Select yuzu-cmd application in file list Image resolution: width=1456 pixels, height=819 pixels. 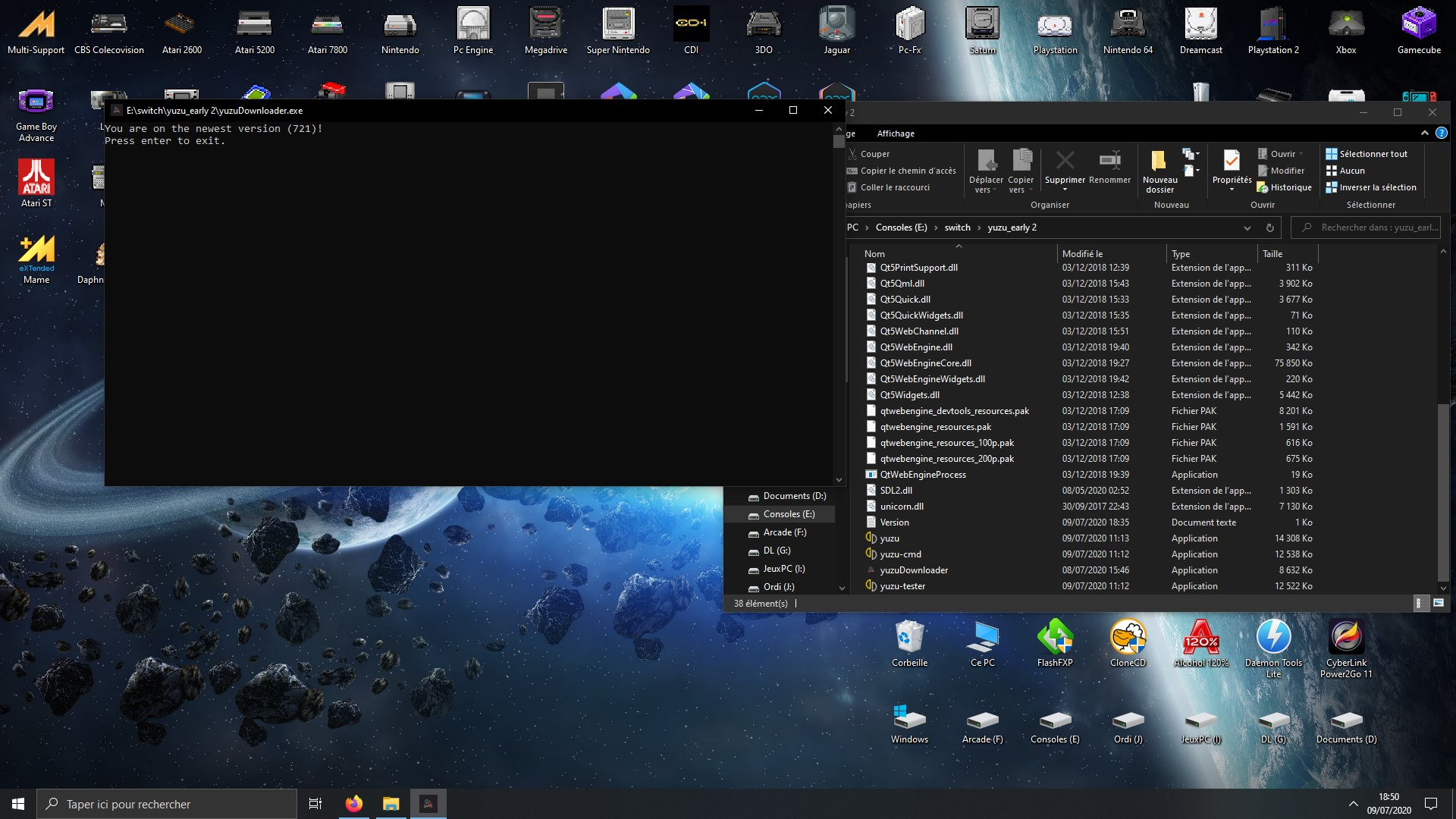(x=901, y=554)
